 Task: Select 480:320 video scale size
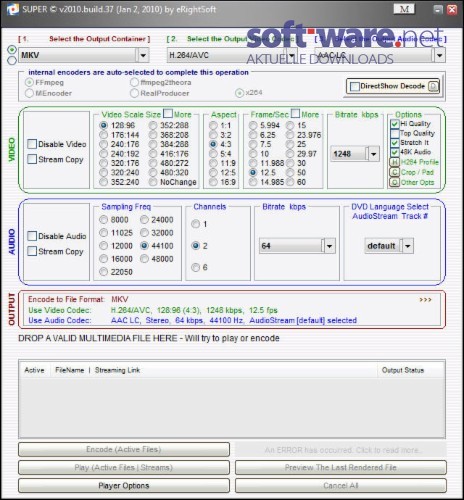click(x=153, y=172)
